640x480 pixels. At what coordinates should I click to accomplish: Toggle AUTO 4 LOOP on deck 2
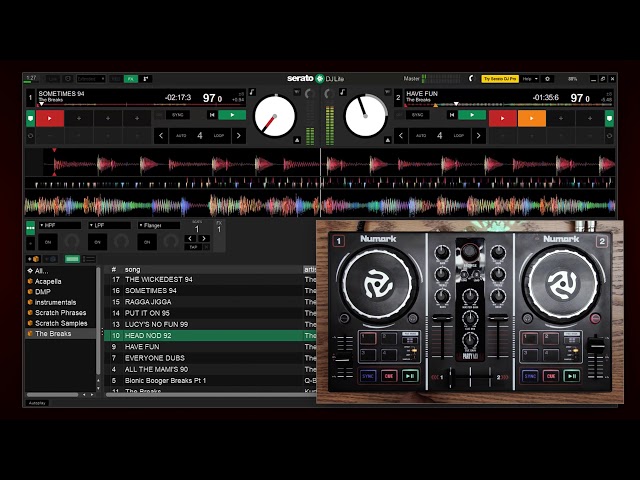coord(440,136)
